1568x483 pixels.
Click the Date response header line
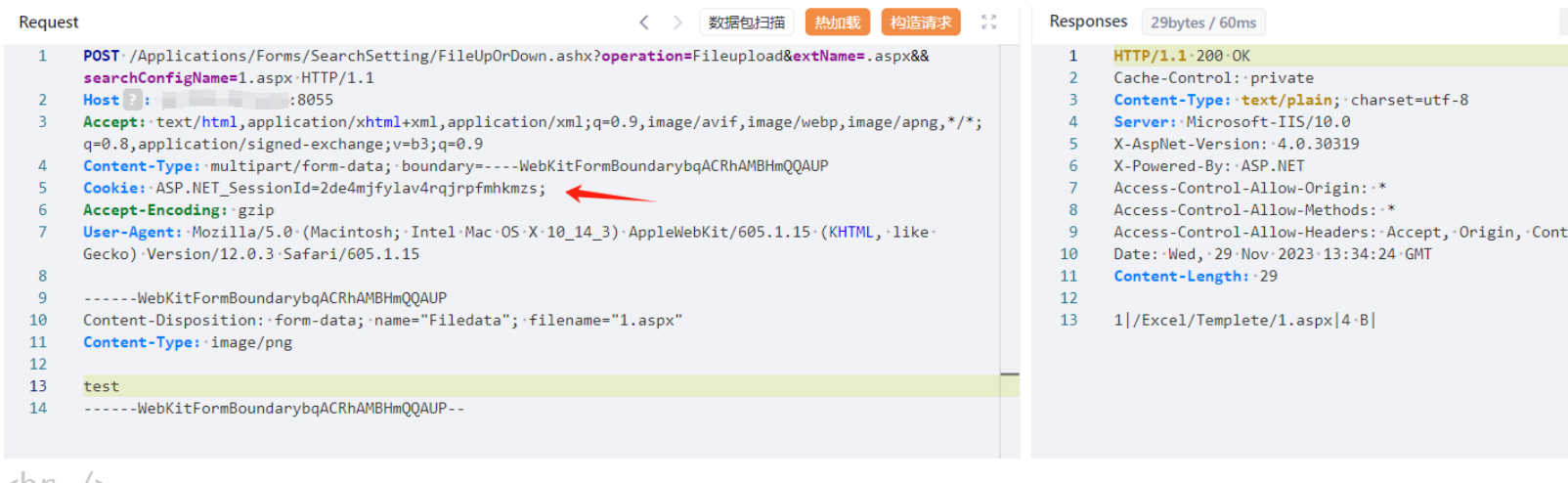tap(1272, 254)
